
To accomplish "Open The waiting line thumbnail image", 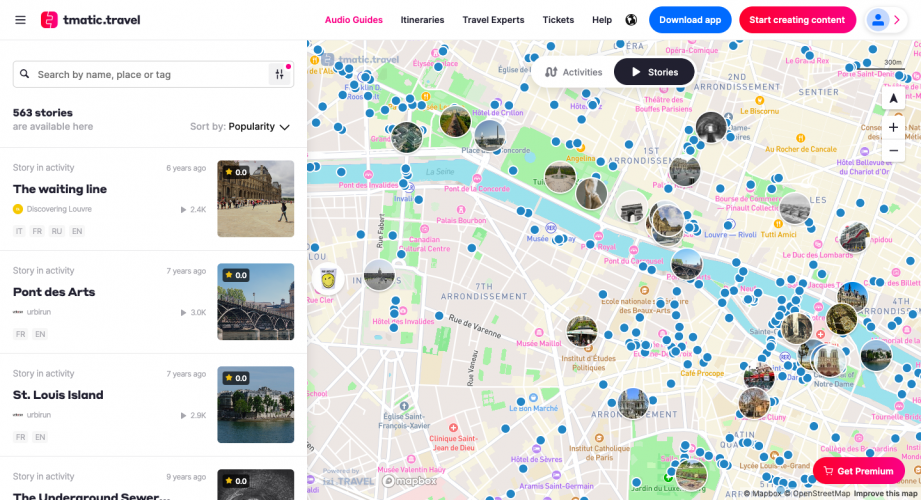I will click(256, 199).
